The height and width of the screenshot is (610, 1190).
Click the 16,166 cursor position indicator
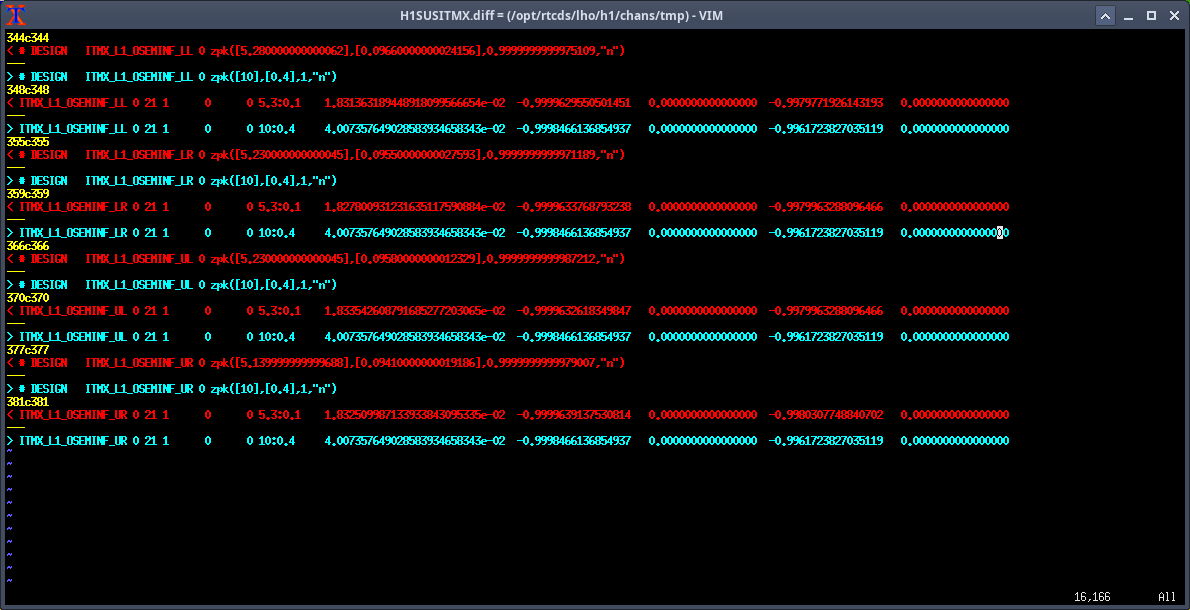pos(1092,597)
